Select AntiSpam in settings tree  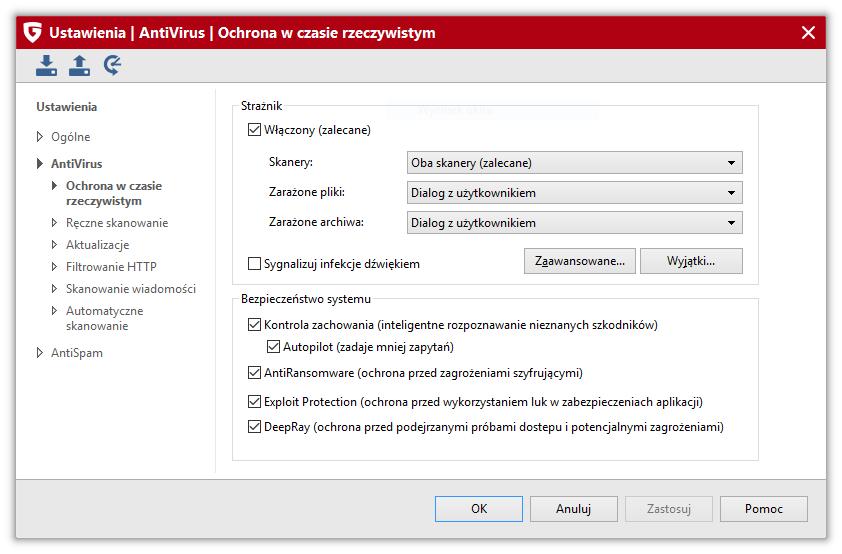point(77,353)
